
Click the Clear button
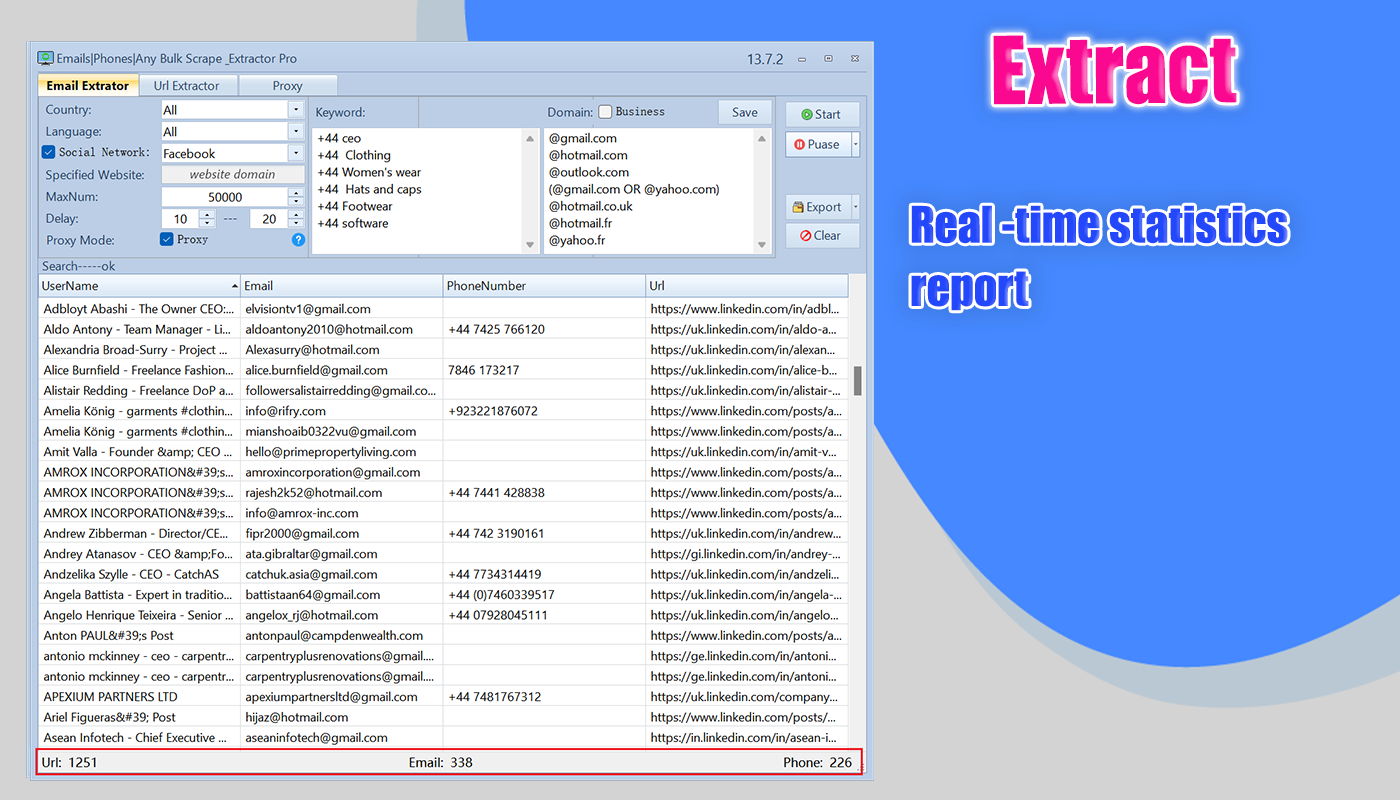pos(821,236)
